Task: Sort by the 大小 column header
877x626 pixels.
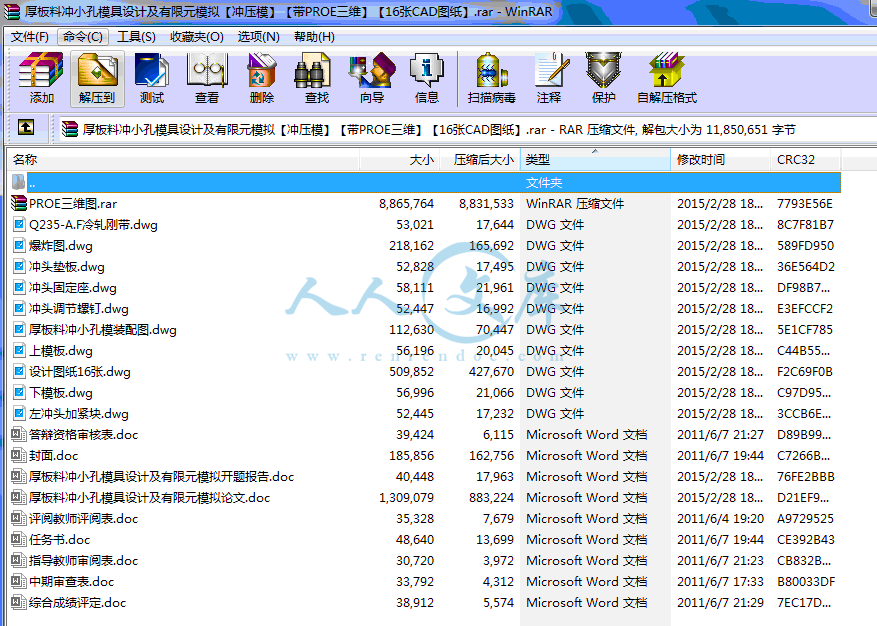Action: tap(399, 159)
